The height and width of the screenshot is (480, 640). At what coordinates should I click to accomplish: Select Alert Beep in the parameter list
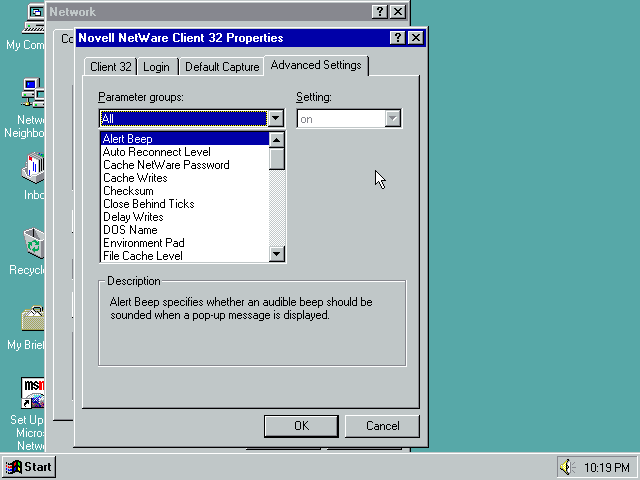pos(184,139)
